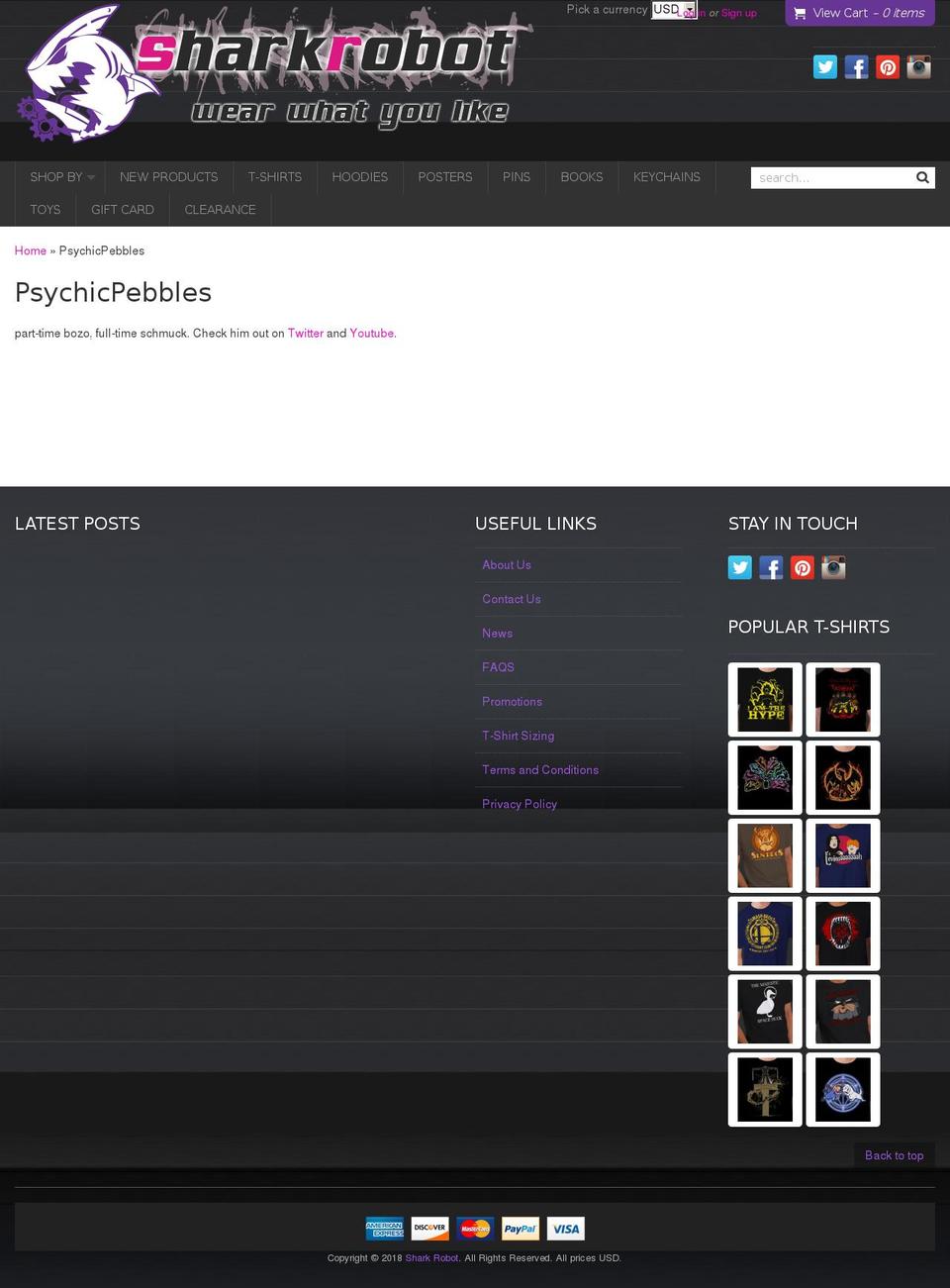Screen dimensions: 950x1288
Task: Open the yellow HYPE t-shirt thumbnail
Action: (x=765, y=700)
